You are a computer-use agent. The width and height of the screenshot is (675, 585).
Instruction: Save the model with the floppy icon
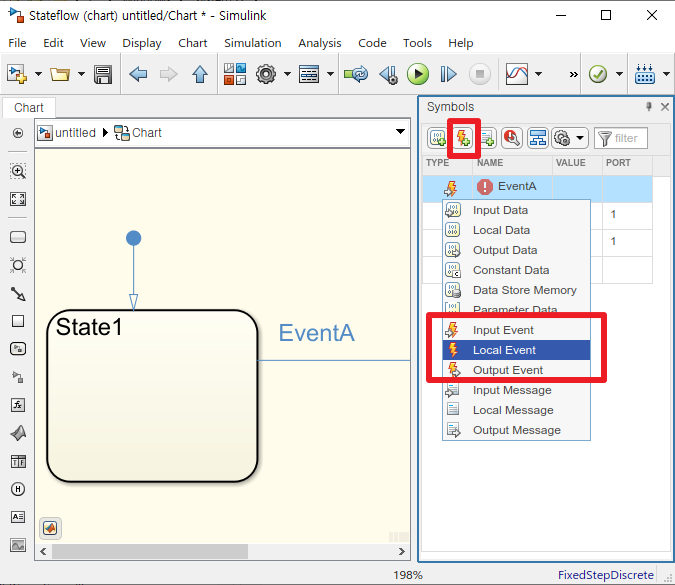point(103,74)
